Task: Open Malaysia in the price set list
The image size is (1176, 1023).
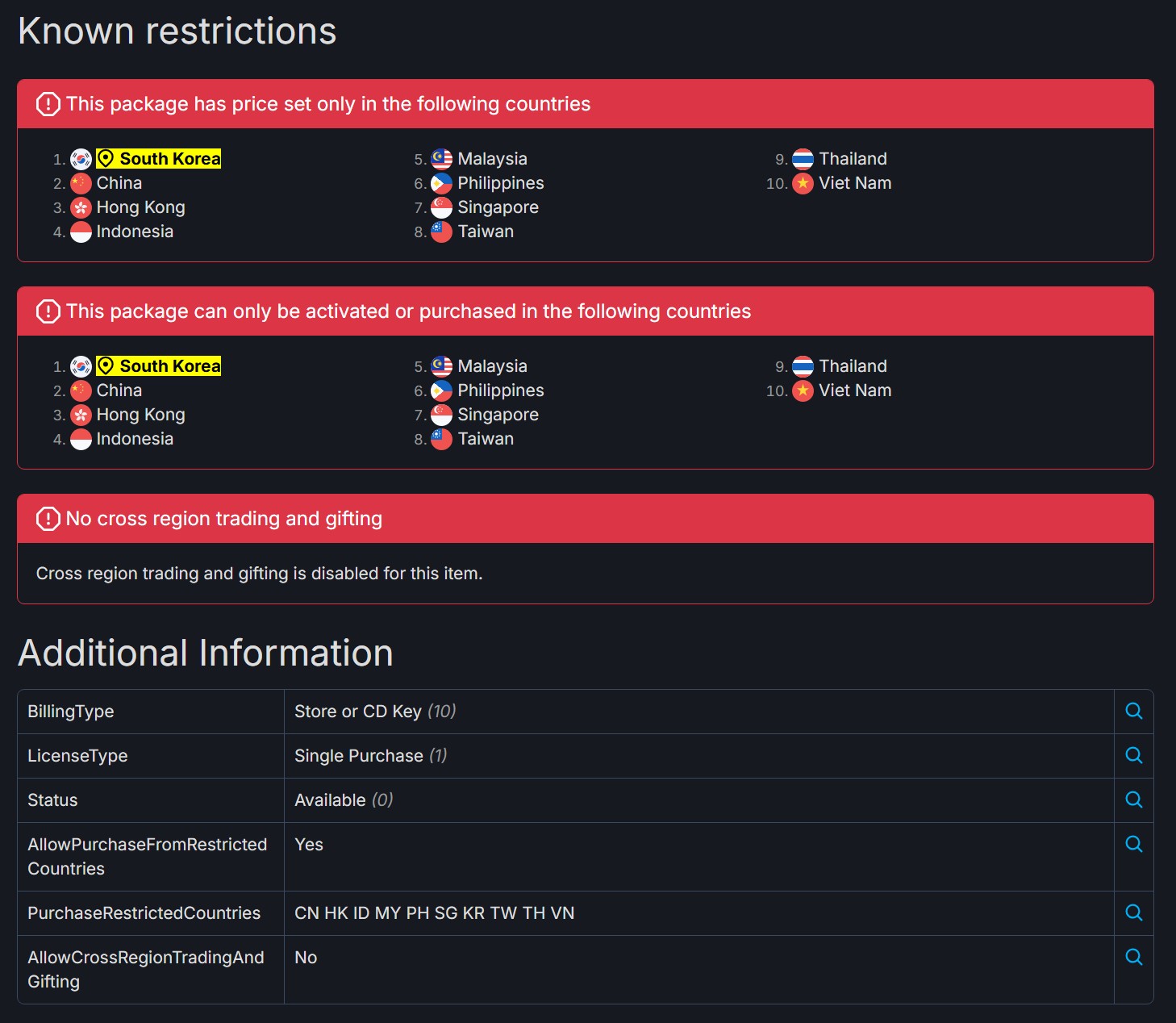Action: [x=492, y=159]
